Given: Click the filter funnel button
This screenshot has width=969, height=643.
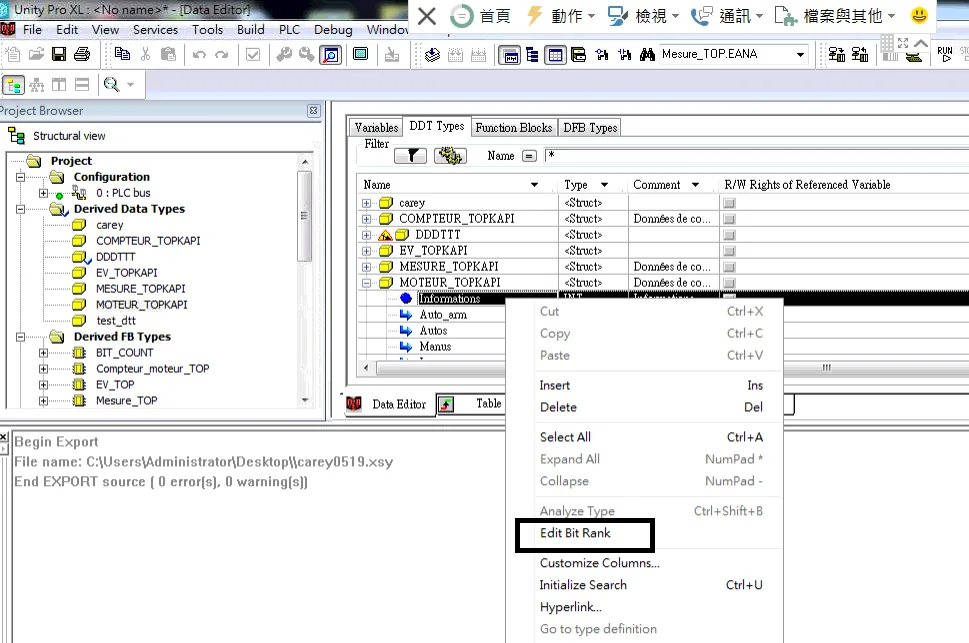Looking at the screenshot, I should pos(410,156).
